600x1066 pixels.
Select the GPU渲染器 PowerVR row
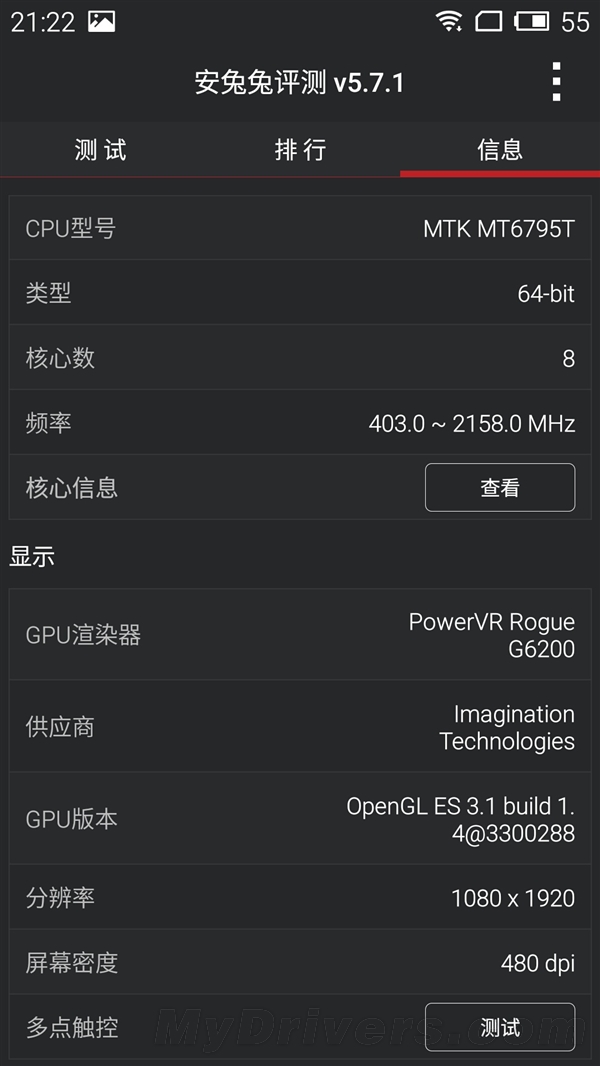(300, 634)
